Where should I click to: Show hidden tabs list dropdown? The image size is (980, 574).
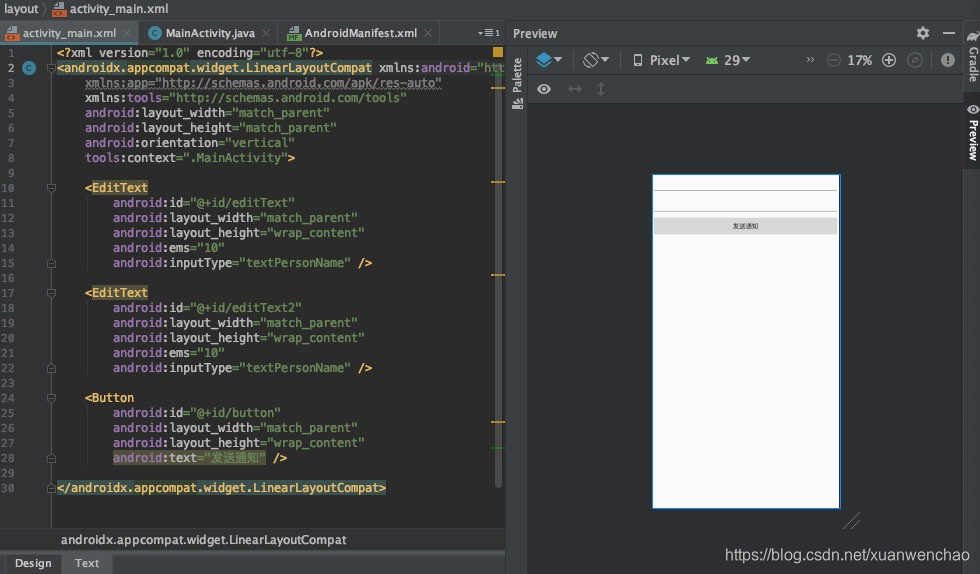pos(489,33)
